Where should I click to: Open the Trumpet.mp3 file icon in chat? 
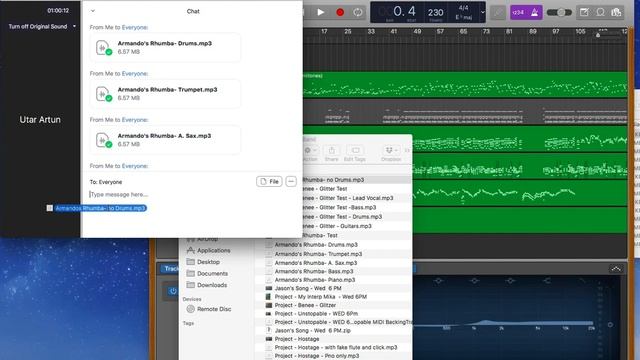(103, 94)
